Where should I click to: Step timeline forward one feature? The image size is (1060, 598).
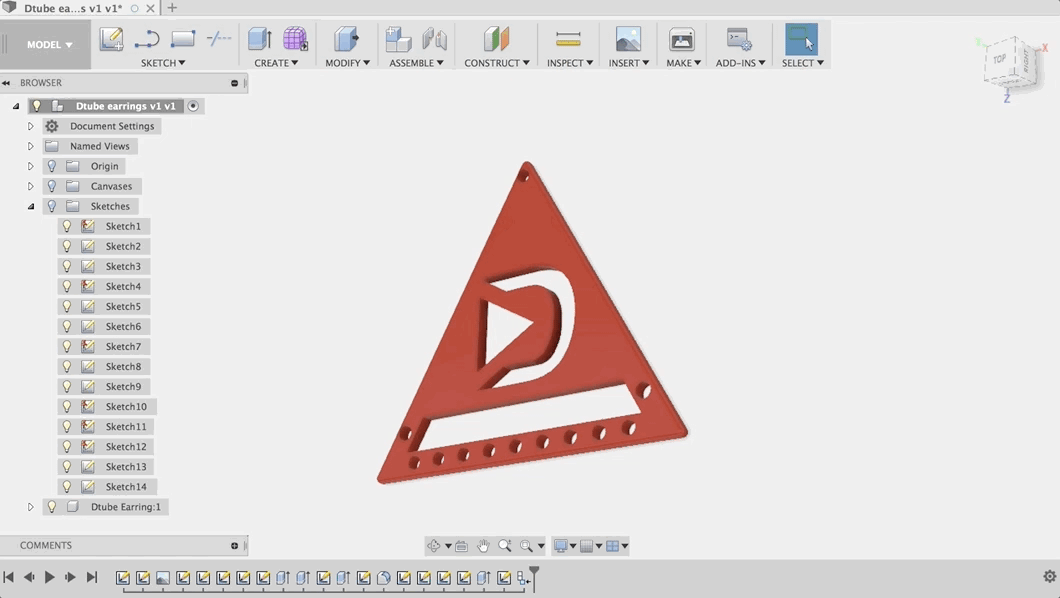(70, 577)
